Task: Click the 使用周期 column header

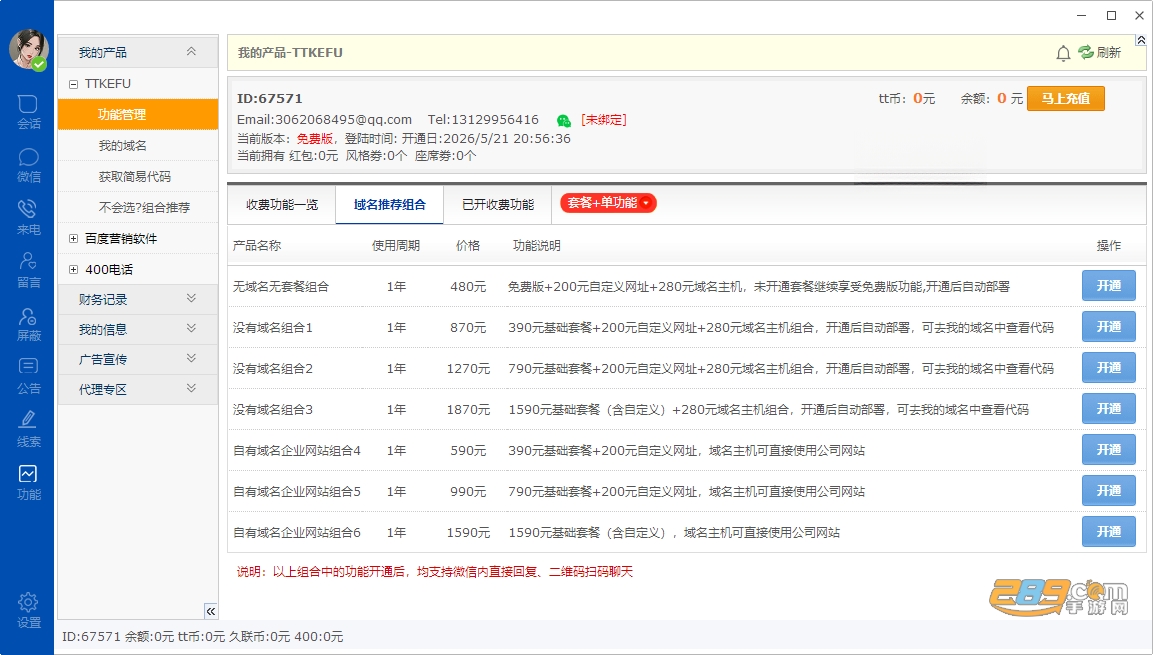Action: tap(396, 246)
